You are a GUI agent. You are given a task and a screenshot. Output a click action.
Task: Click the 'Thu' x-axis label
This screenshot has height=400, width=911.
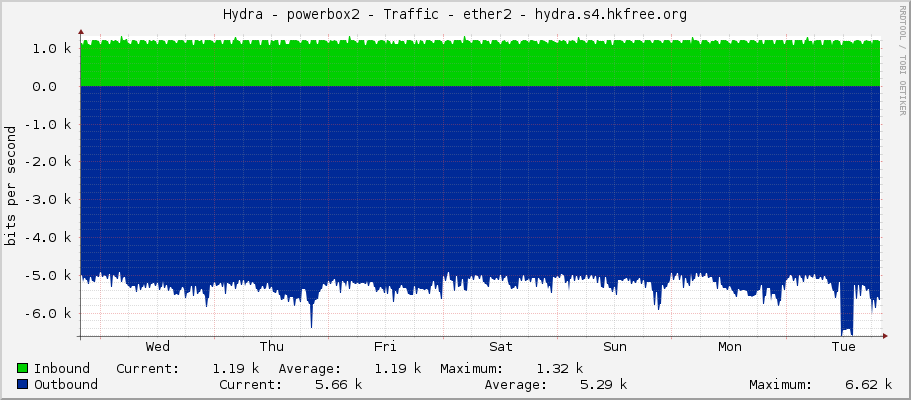coord(271,347)
